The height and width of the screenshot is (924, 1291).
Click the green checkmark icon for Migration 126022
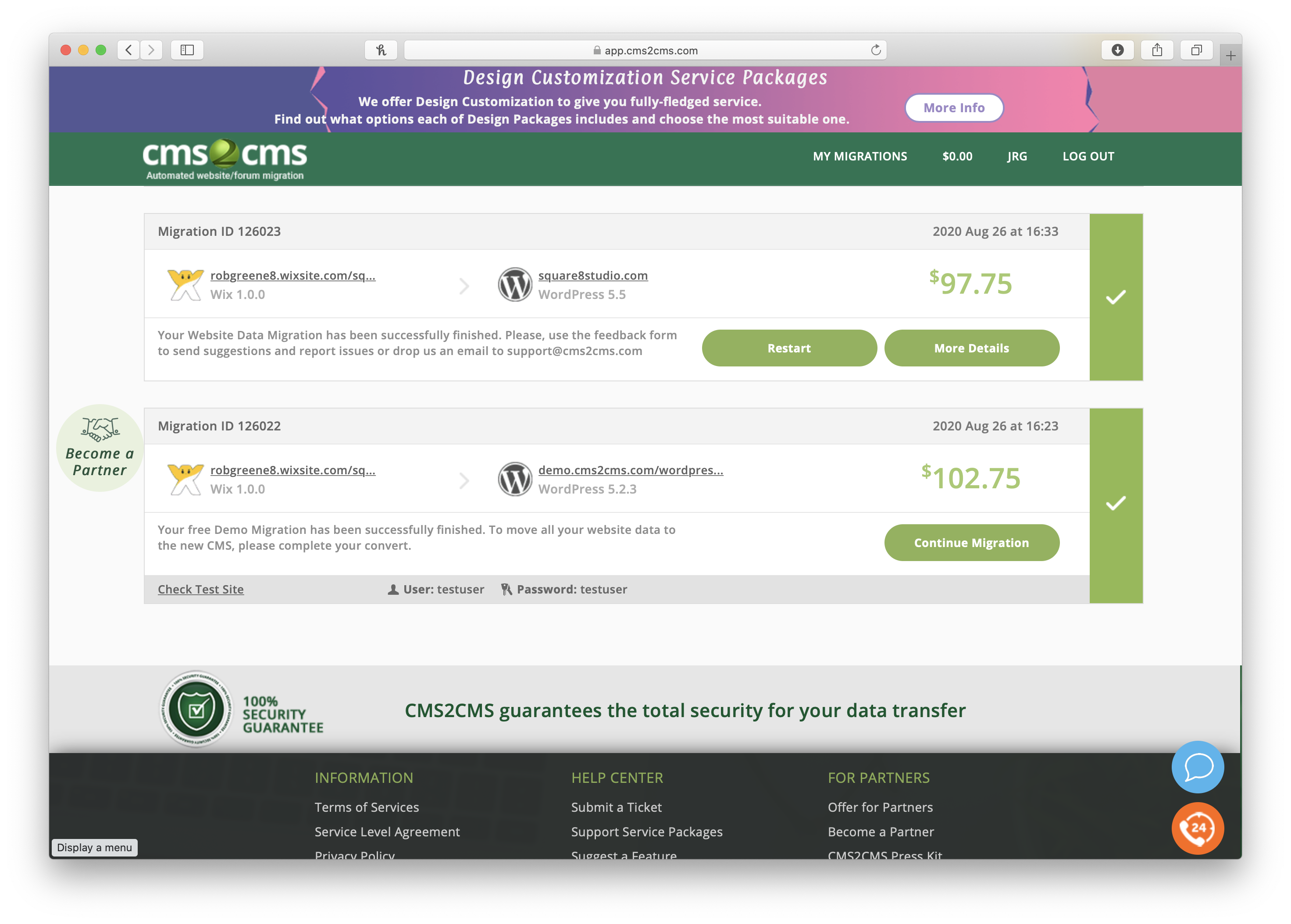click(x=1116, y=501)
